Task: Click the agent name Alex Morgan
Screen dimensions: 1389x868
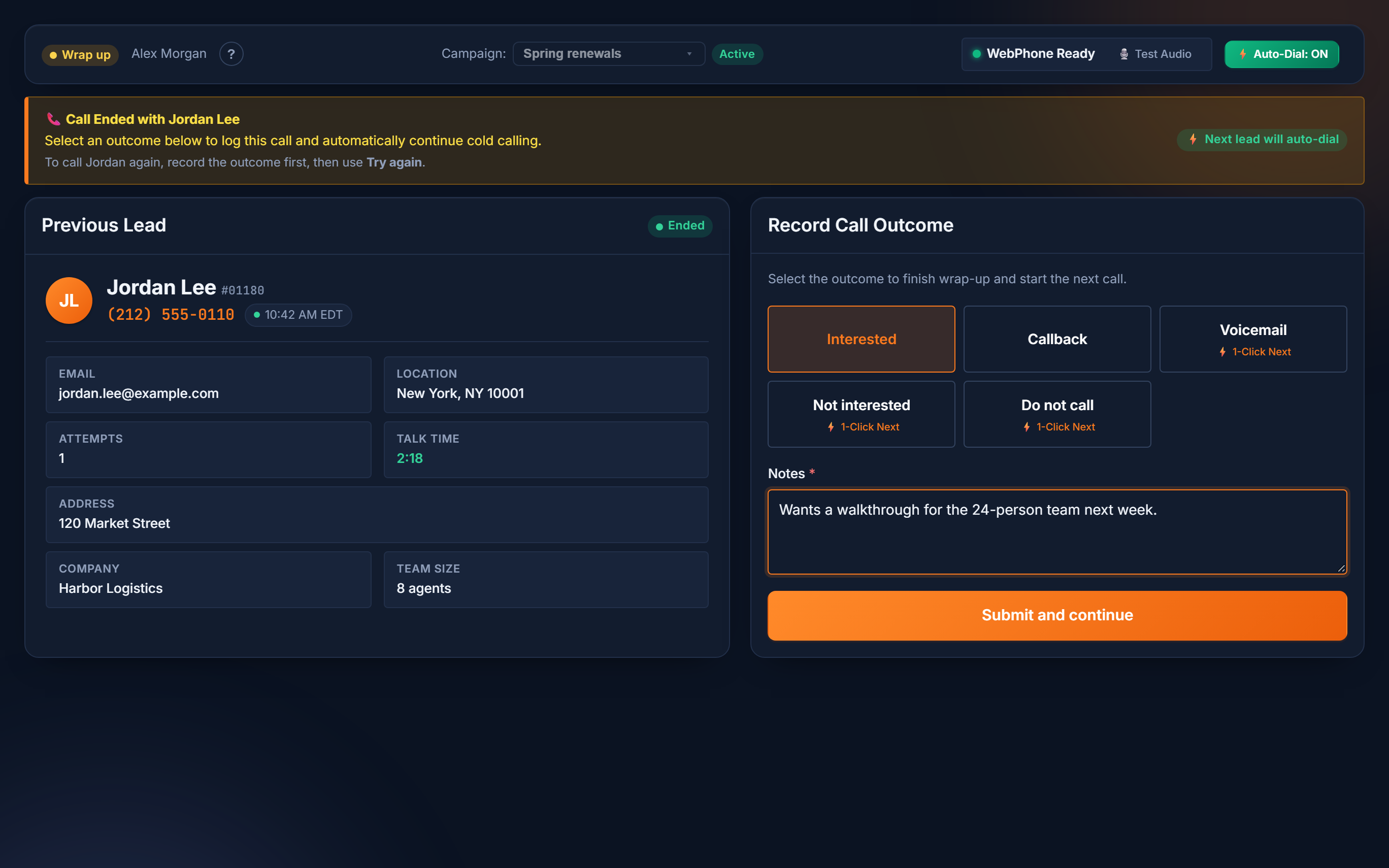Action: pyautogui.click(x=169, y=53)
